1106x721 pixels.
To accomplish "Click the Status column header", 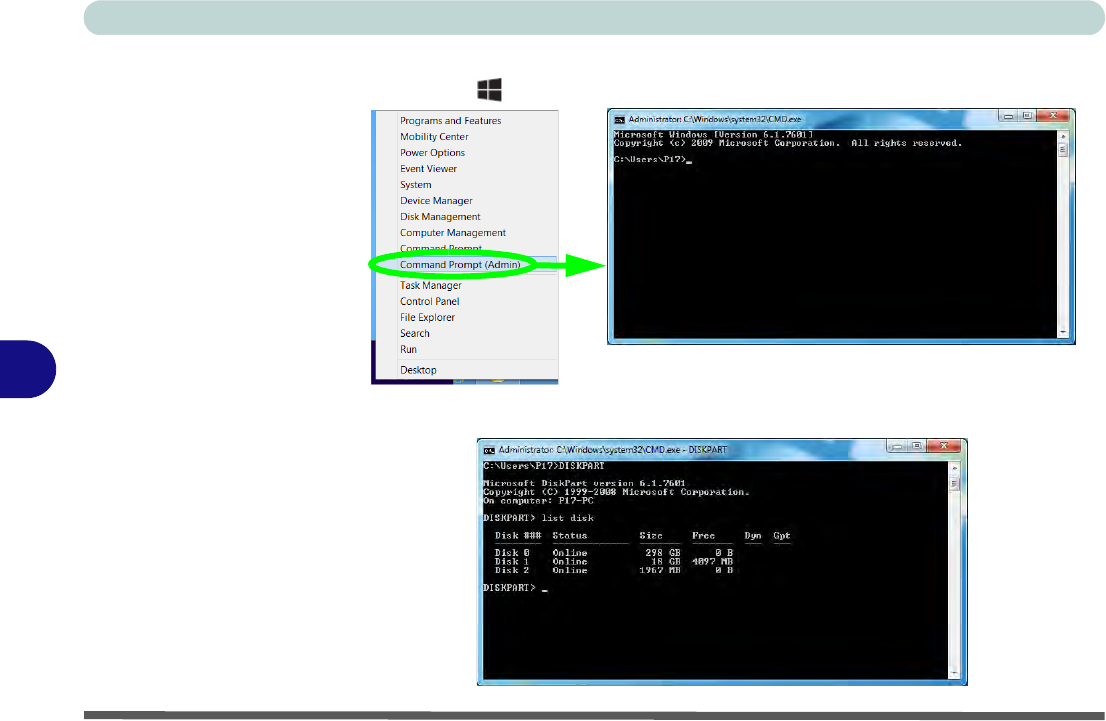I will [569, 535].
